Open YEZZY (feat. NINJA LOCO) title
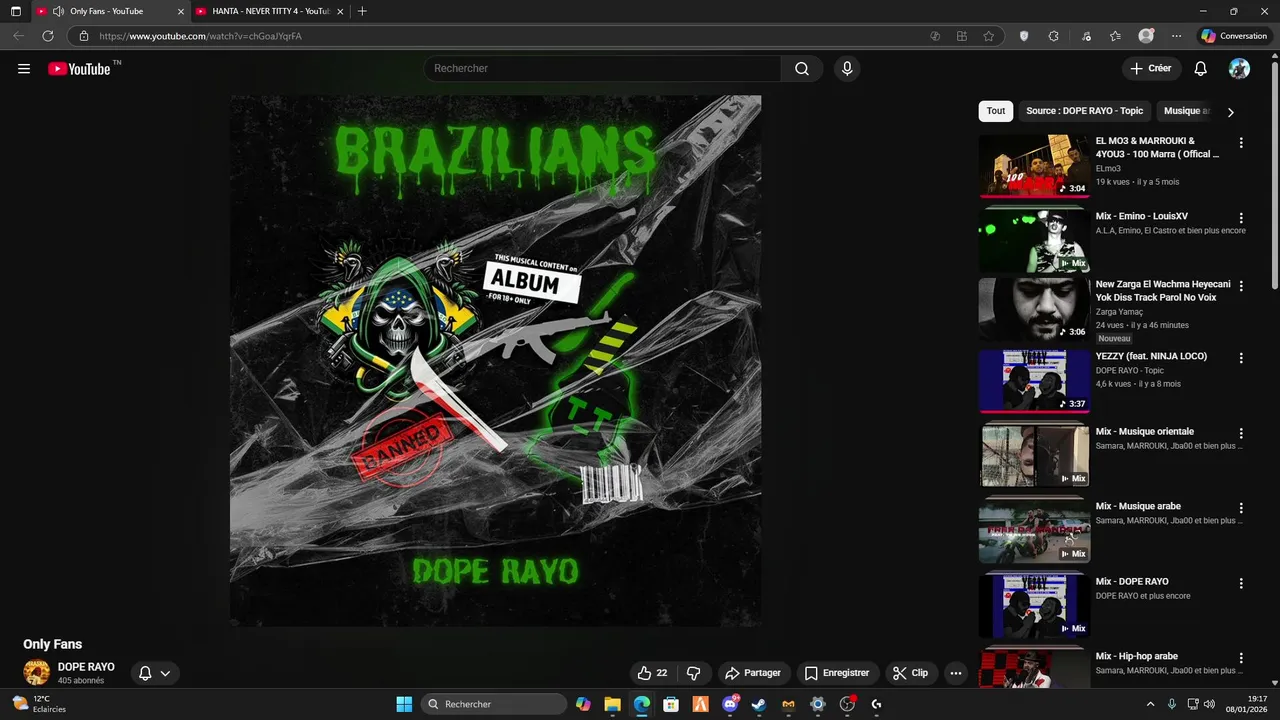The width and height of the screenshot is (1280, 720). [x=1151, y=356]
